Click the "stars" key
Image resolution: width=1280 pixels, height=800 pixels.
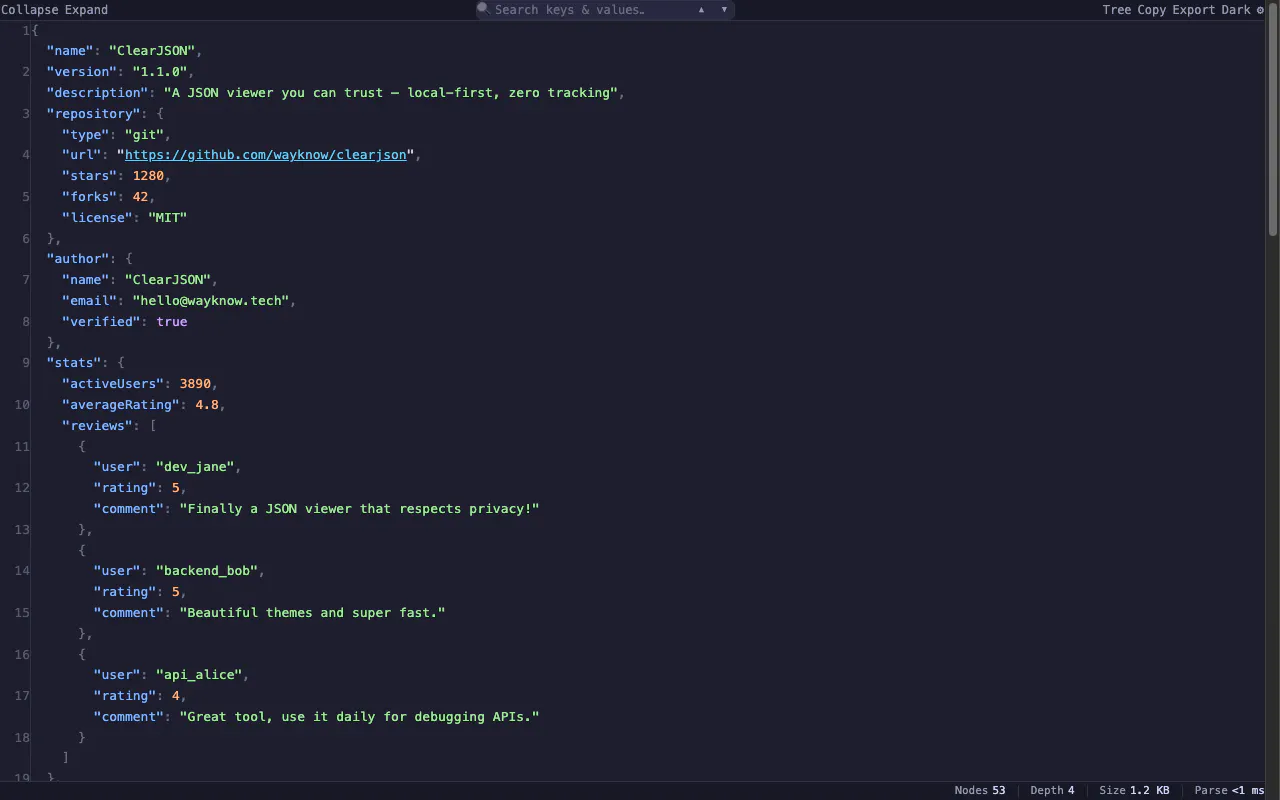point(90,176)
